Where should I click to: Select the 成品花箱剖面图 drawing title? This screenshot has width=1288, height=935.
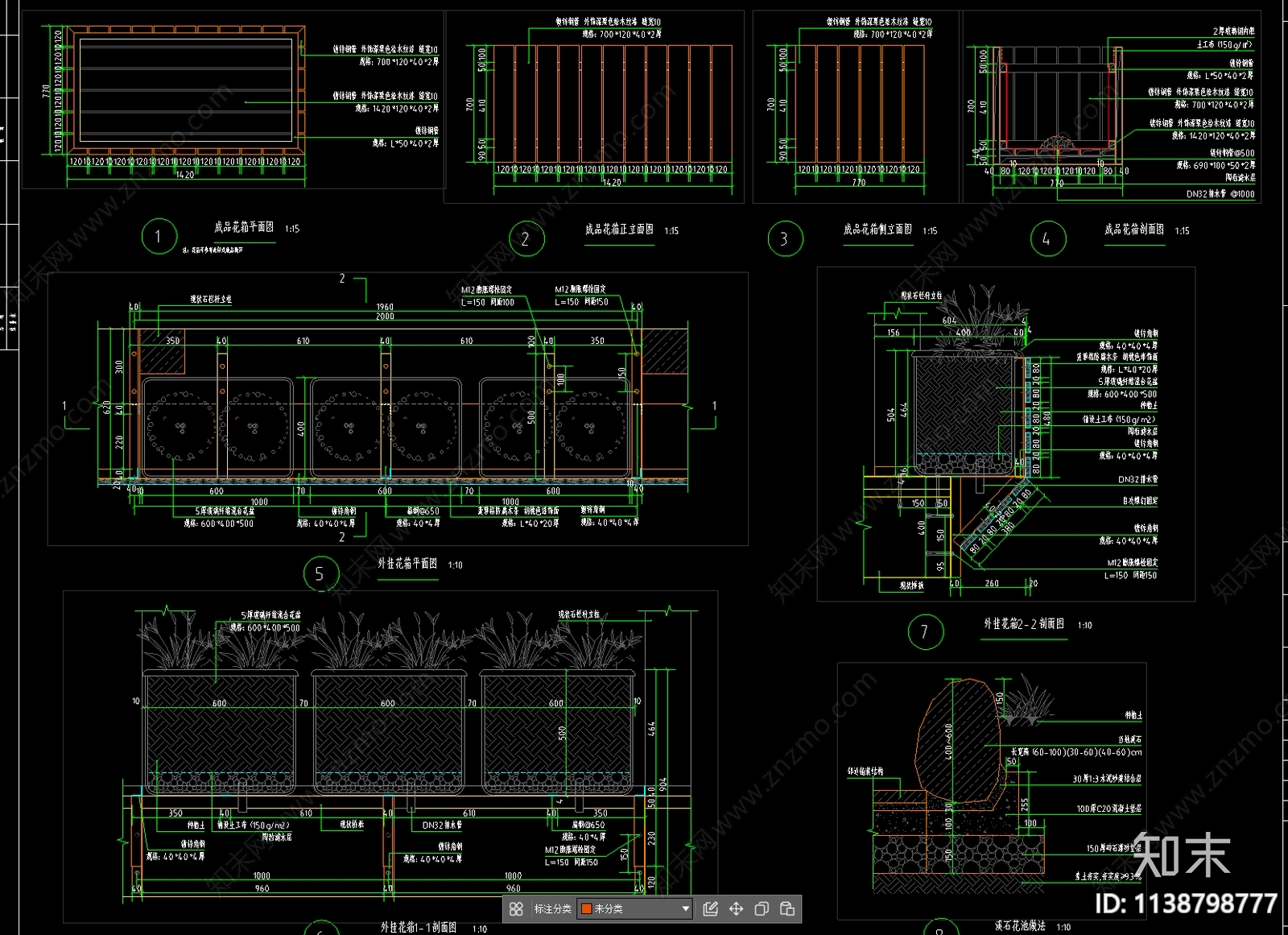(1133, 230)
